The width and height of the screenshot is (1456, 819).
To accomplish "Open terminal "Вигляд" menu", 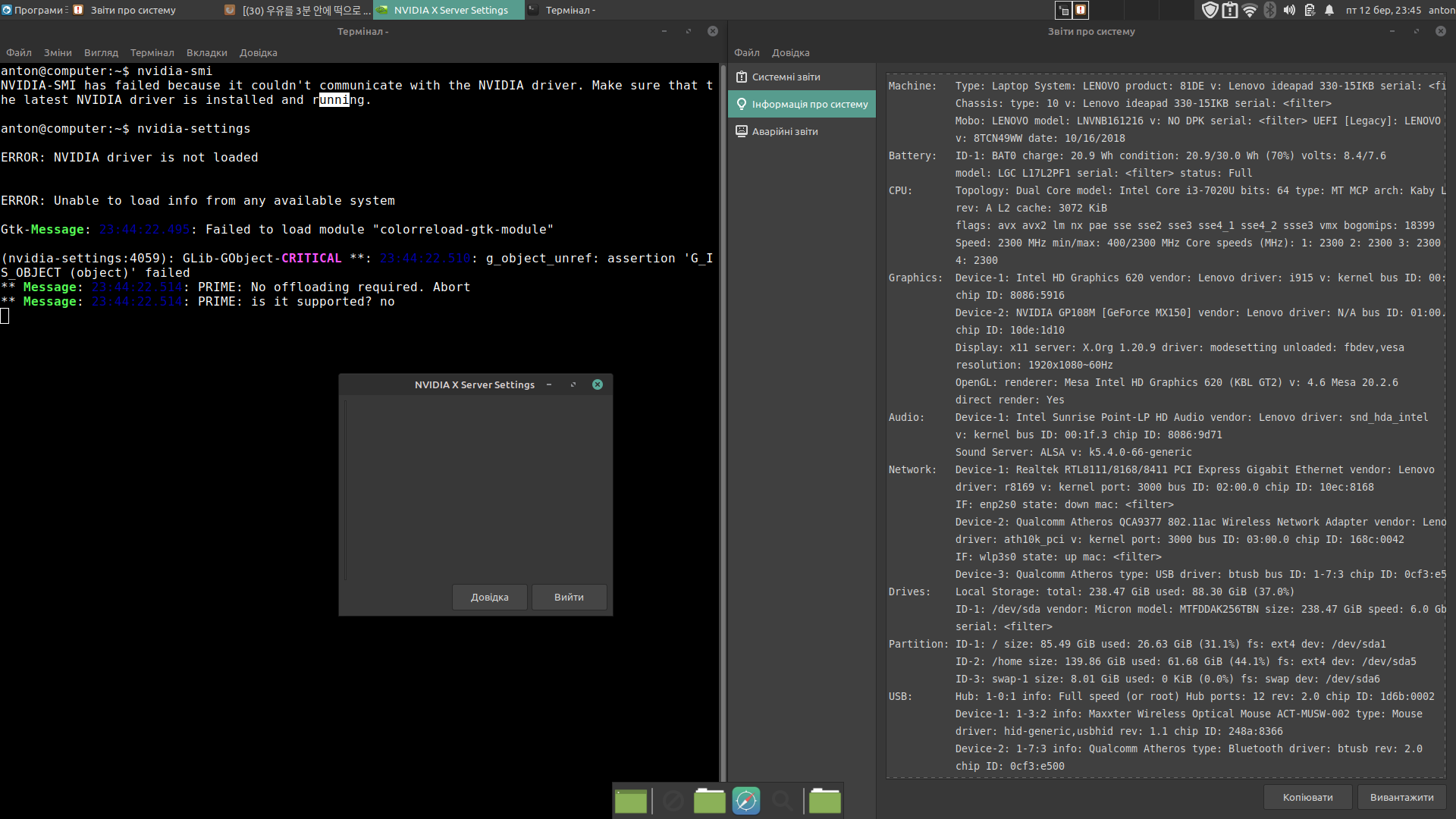I will pos(101,52).
